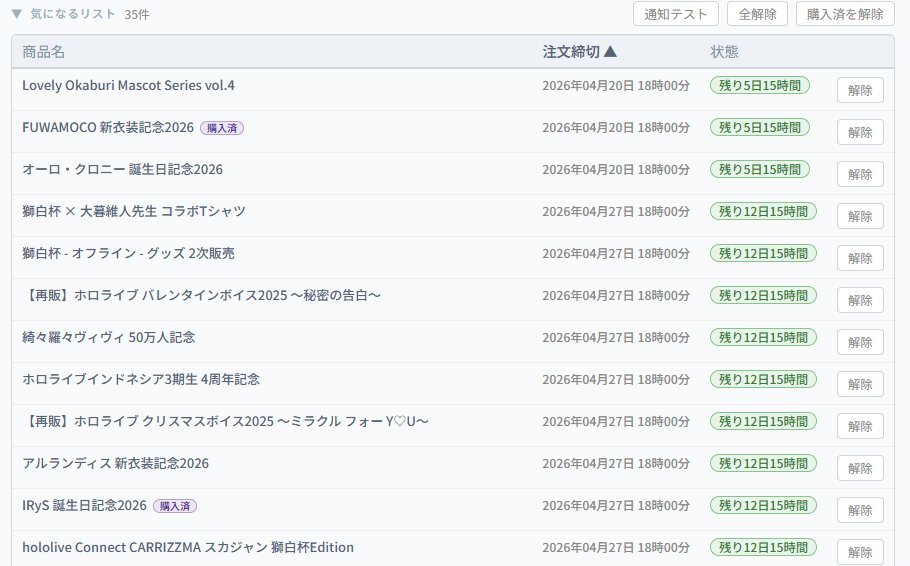910x566 pixels.
Task: Click the 通知テスト button
Action: click(676, 14)
